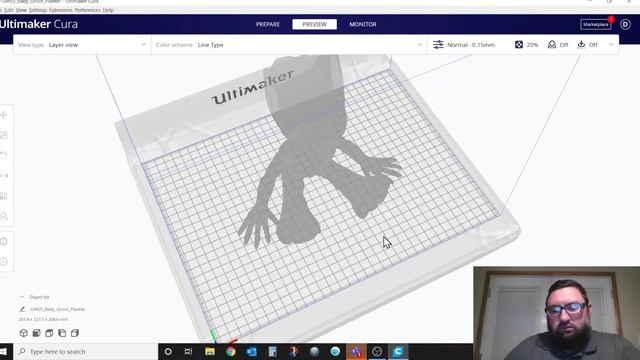Switch to 3D perspective camera view icon
This screenshot has height=360, width=640.
pyautogui.click(x=24, y=333)
